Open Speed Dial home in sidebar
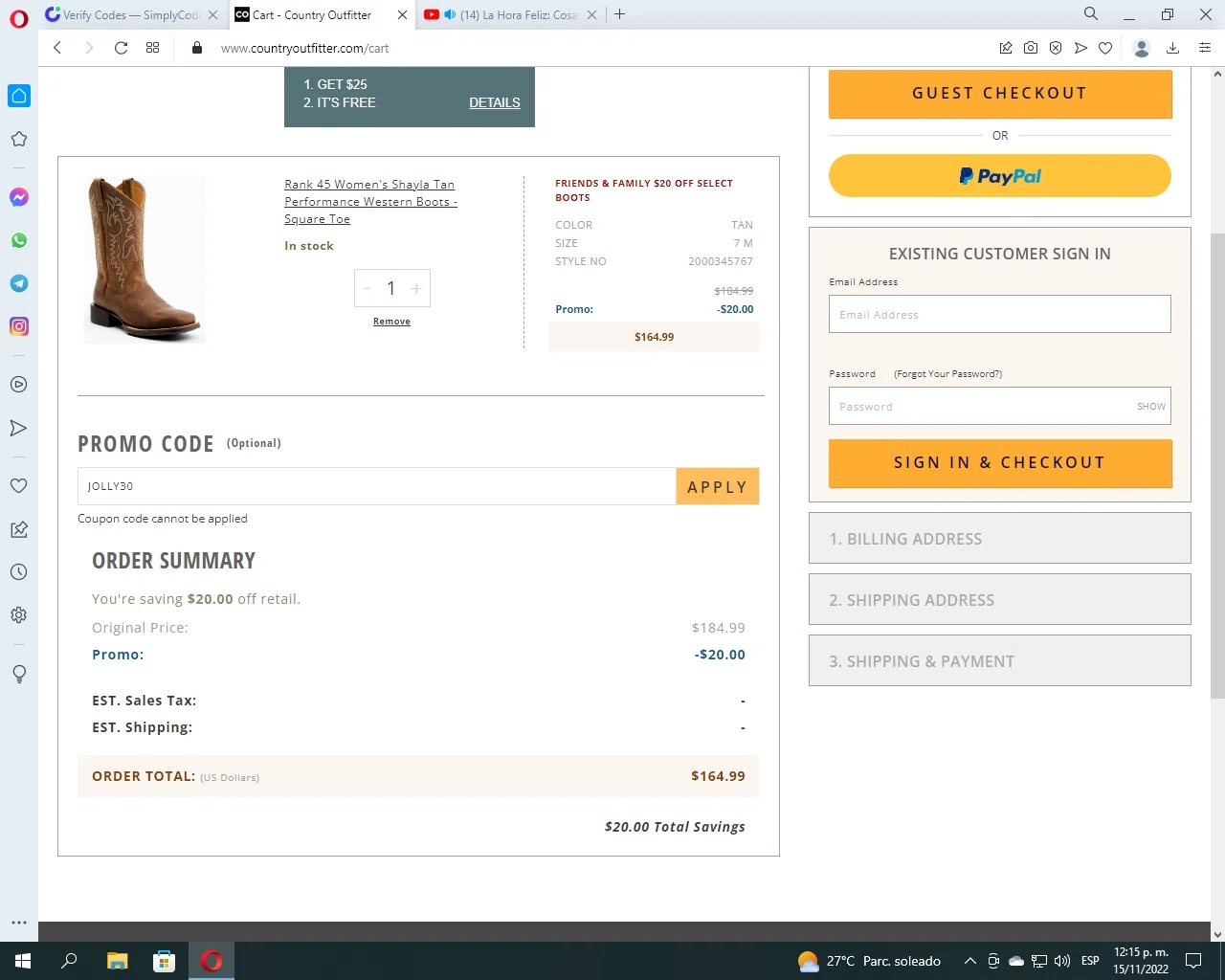 tap(19, 96)
